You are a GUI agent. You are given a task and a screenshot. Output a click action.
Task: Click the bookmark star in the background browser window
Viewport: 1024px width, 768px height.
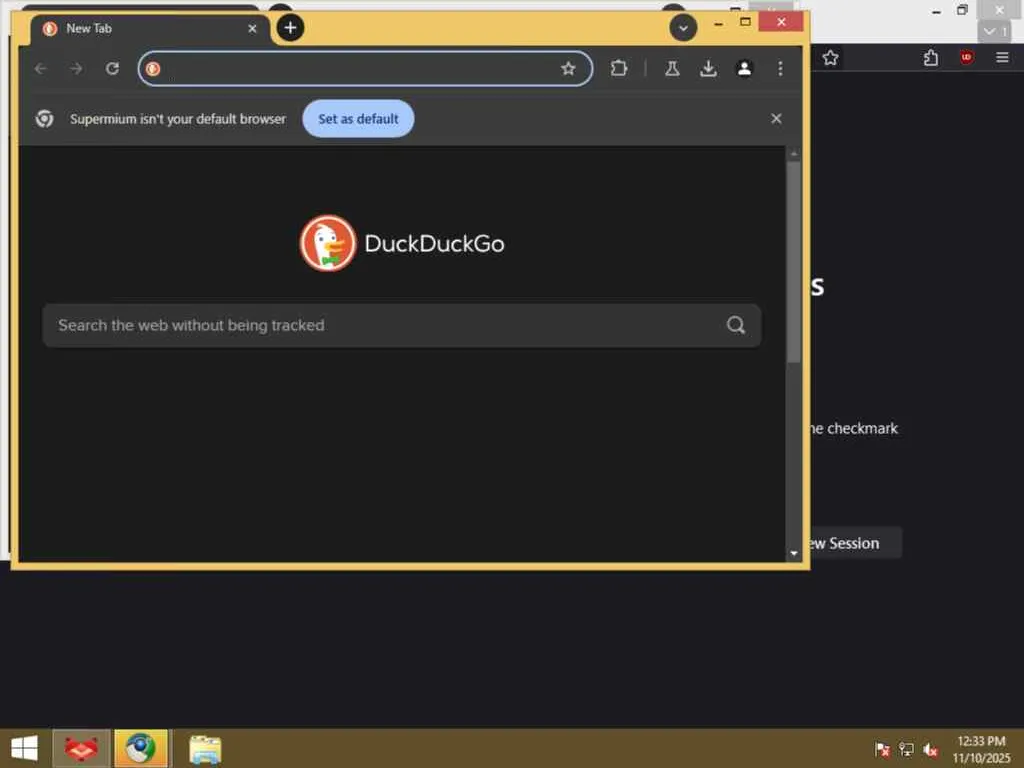[x=830, y=58]
